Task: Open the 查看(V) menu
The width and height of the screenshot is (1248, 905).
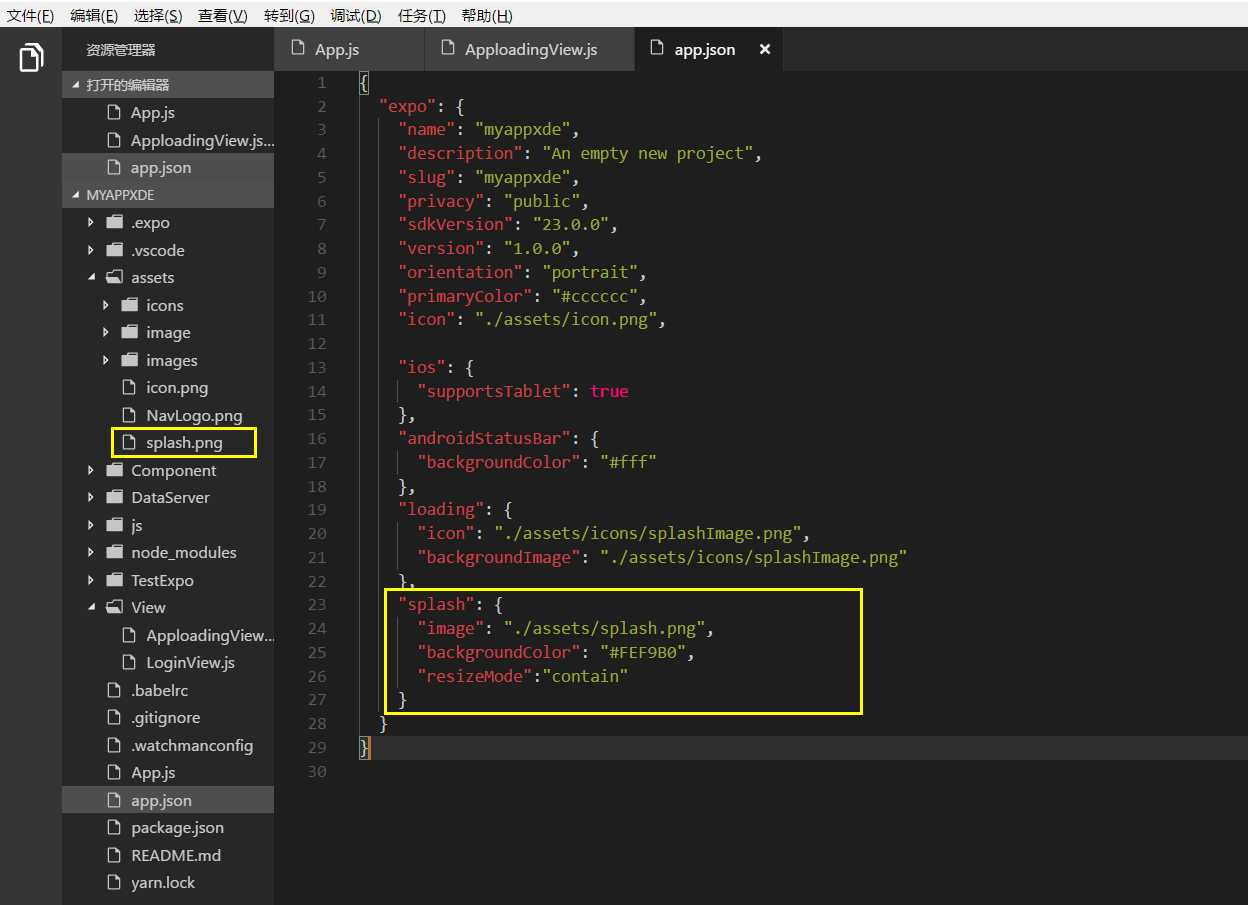Action: pyautogui.click(x=222, y=16)
